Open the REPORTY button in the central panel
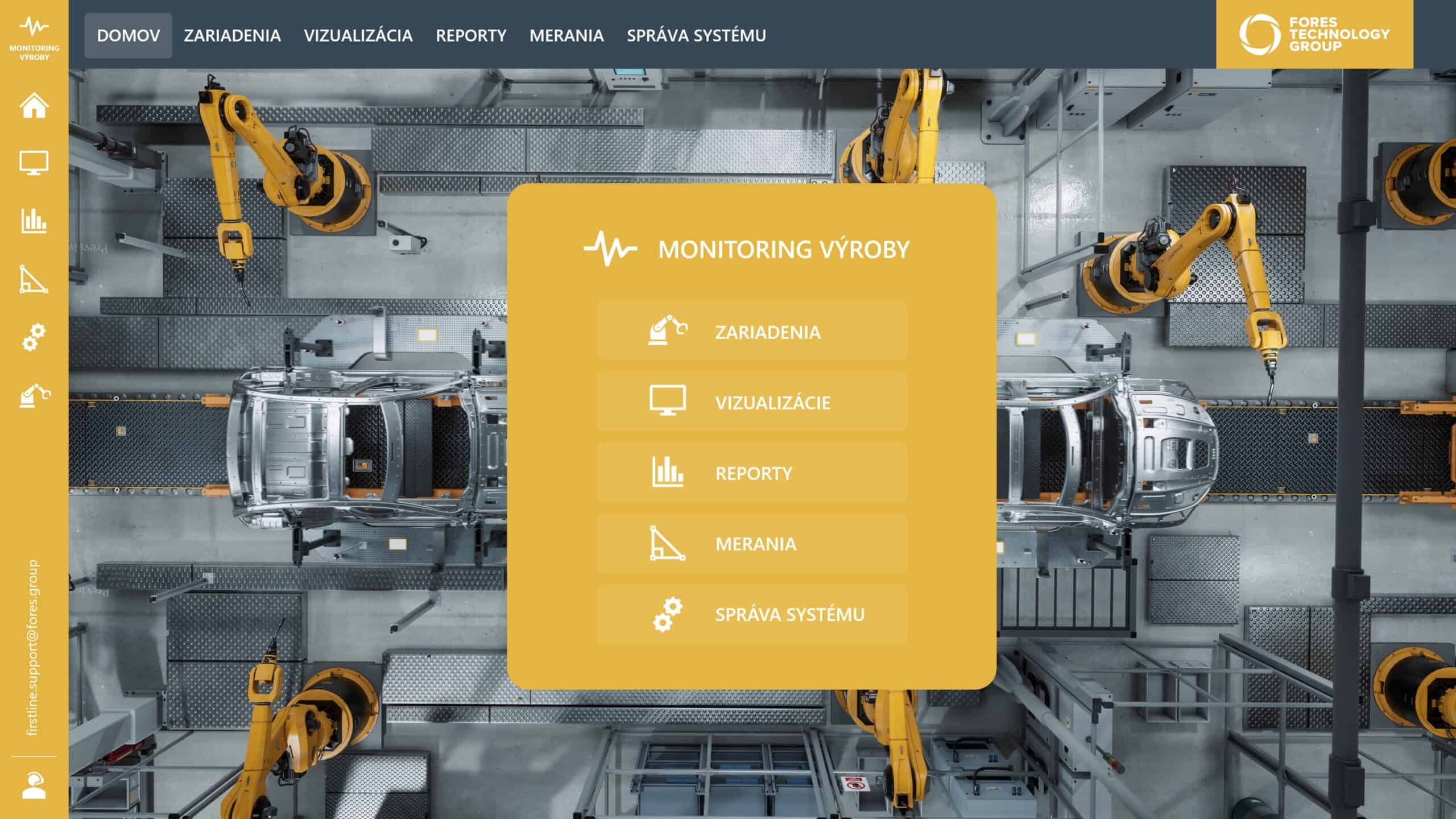 coord(752,472)
